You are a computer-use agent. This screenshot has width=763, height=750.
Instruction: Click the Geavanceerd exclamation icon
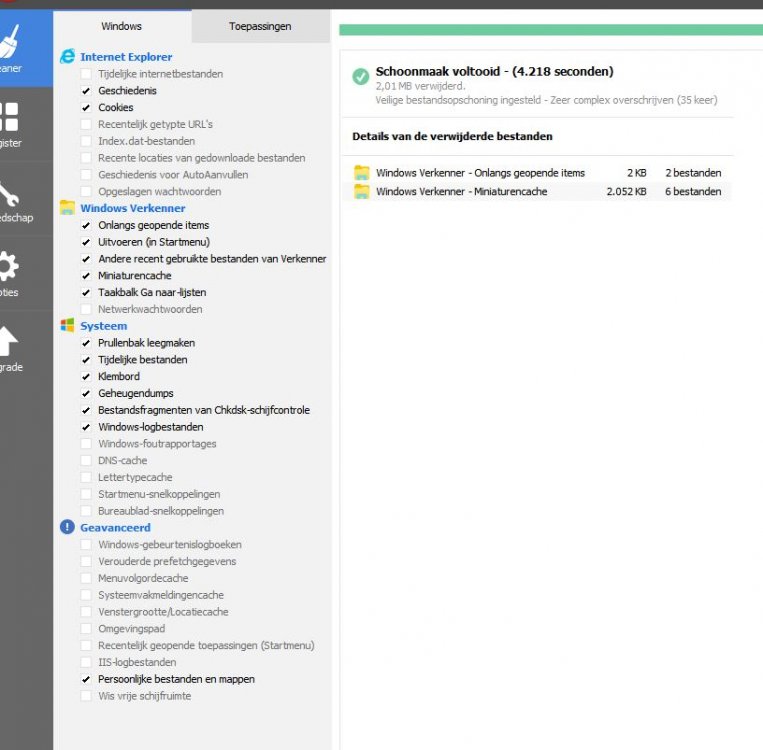point(67,527)
